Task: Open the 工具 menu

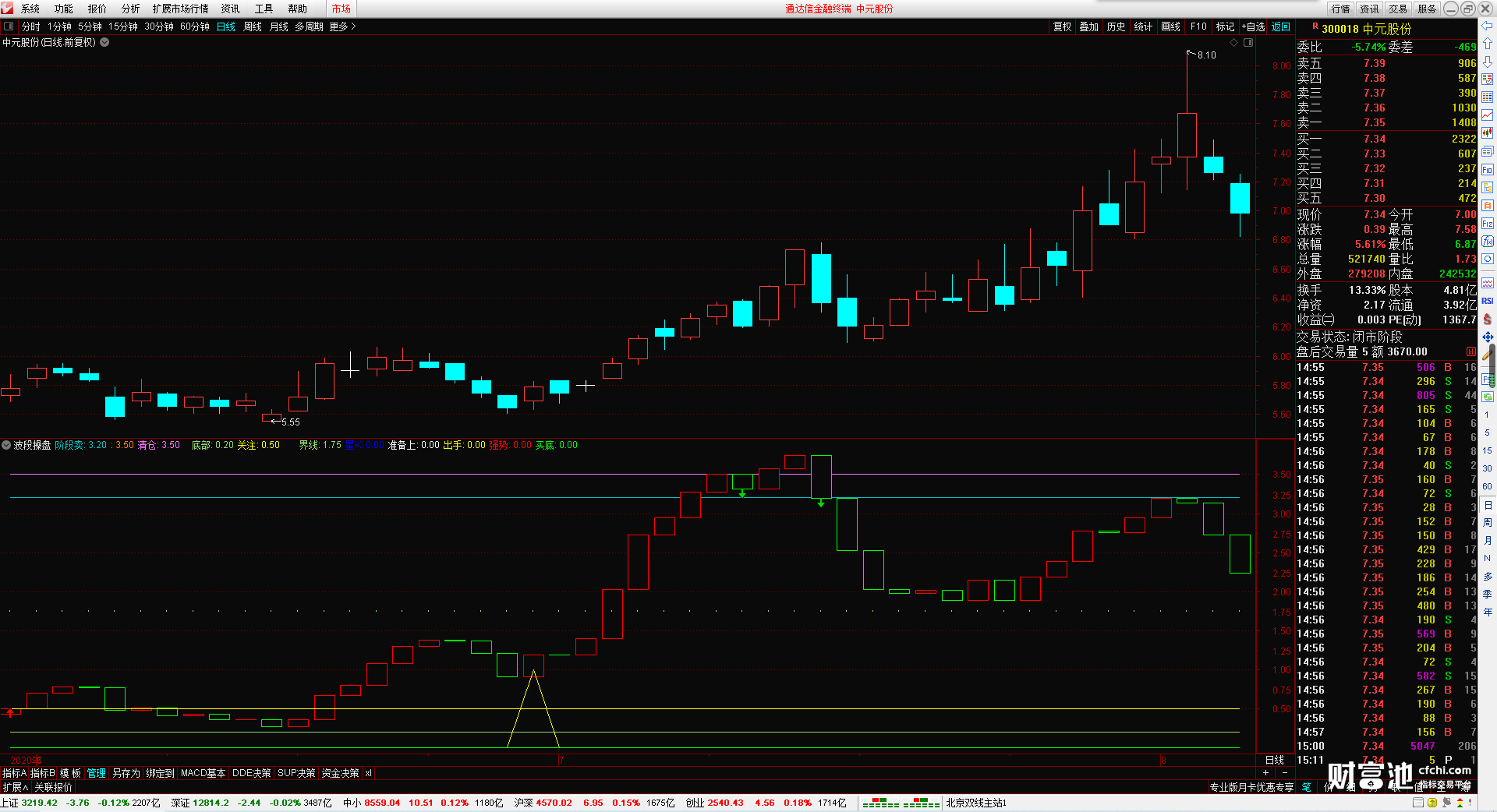Action: tap(264, 9)
